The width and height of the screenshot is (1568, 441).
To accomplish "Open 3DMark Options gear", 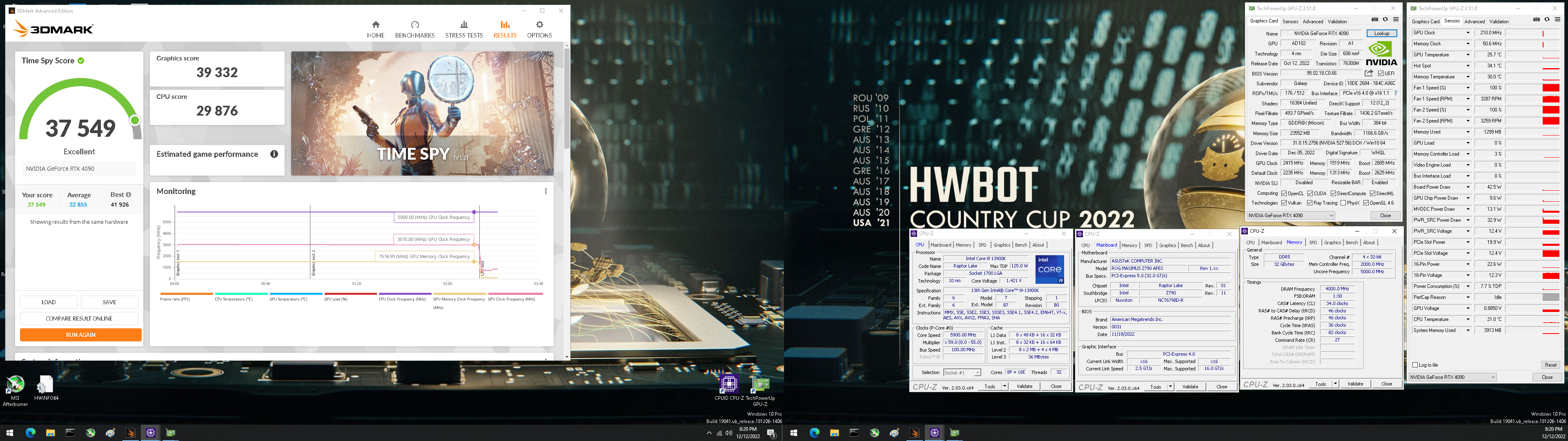I will tap(539, 24).
